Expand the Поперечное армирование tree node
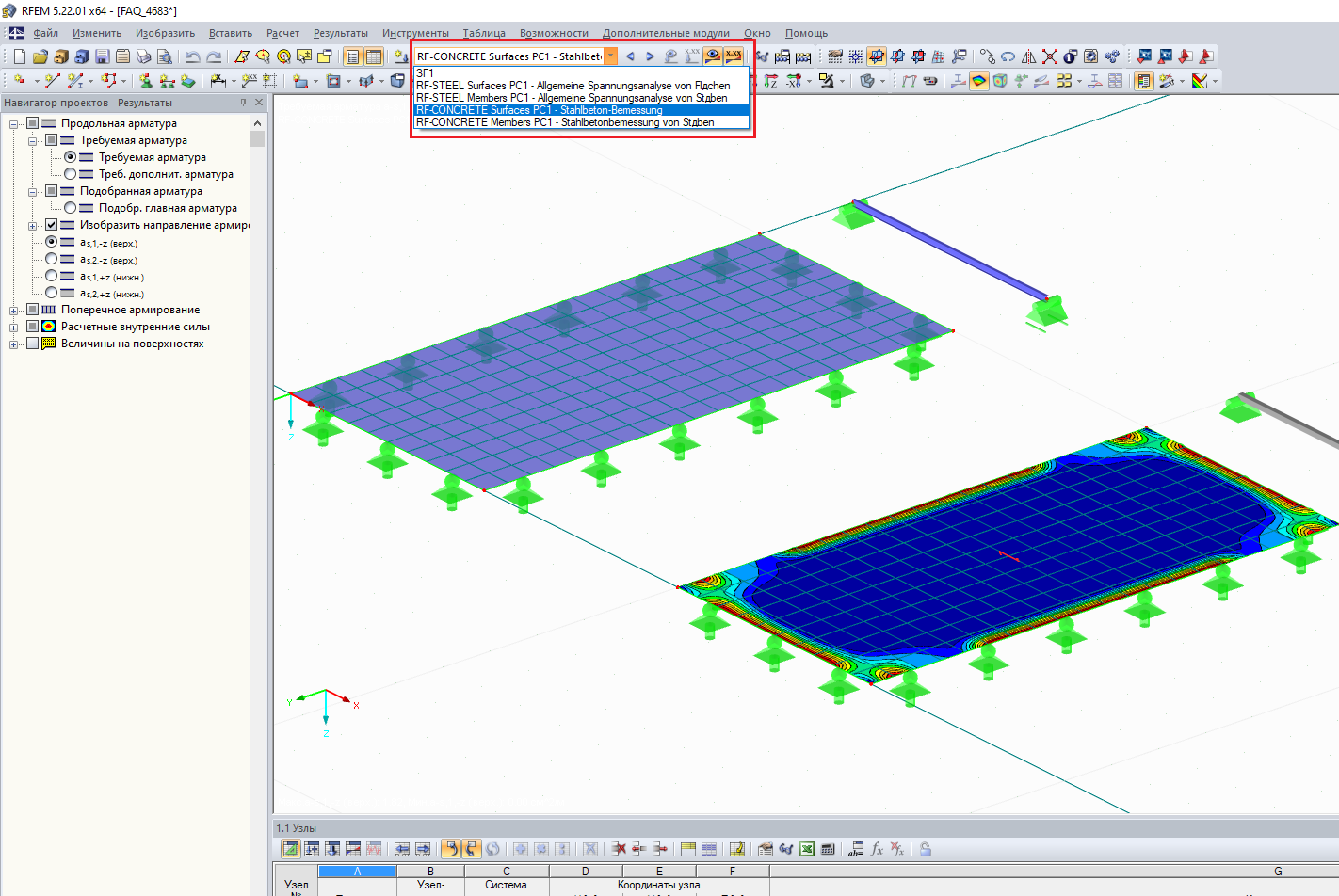This screenshot has height=896, width=1339. [x=14, y=310]
